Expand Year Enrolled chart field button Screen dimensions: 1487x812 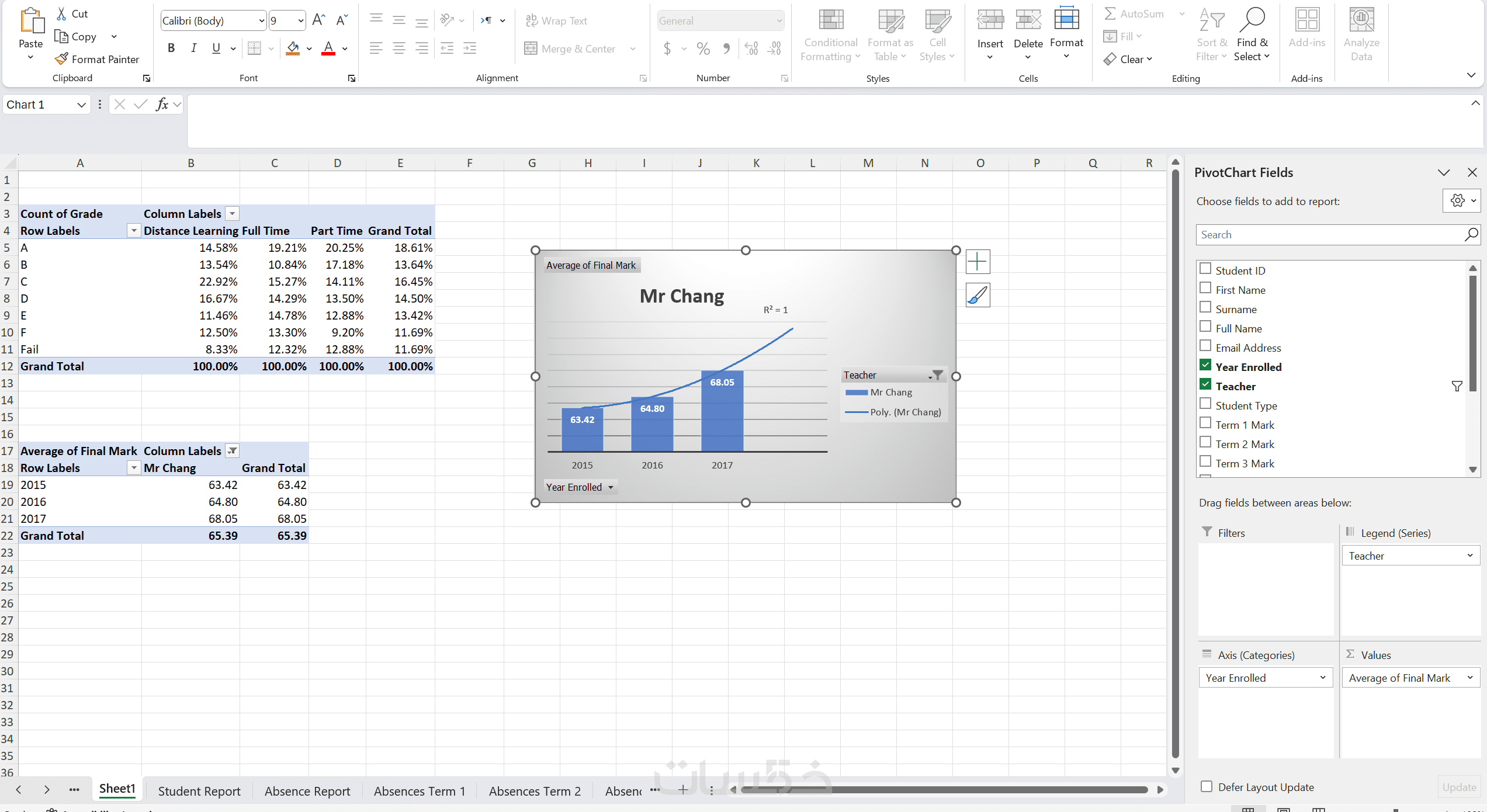tap(611, 487)
